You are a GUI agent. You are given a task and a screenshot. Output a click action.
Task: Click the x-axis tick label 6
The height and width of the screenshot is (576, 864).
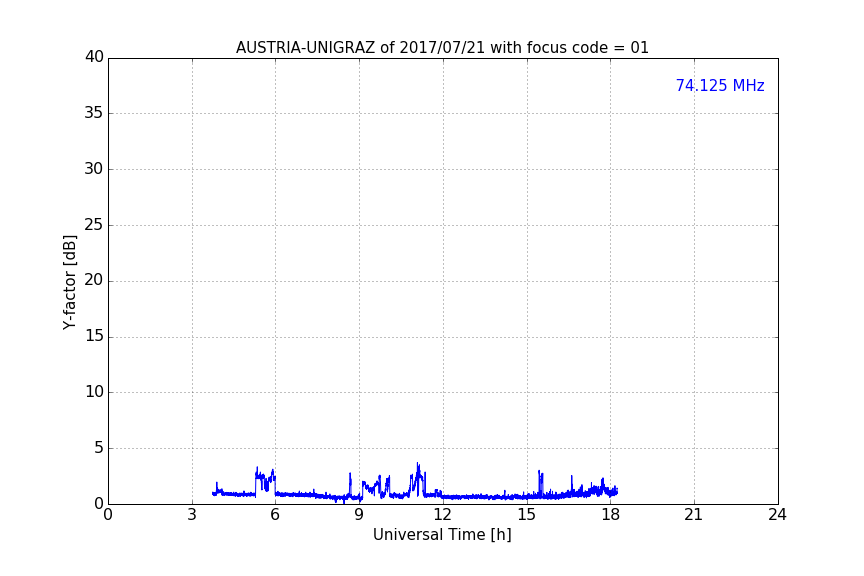275,515
